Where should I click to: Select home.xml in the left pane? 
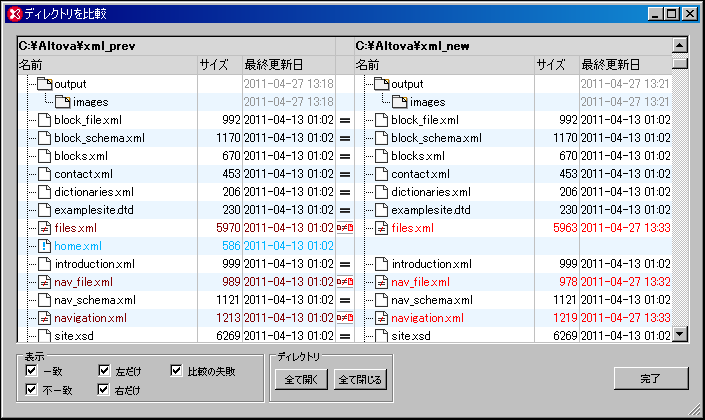78,246
